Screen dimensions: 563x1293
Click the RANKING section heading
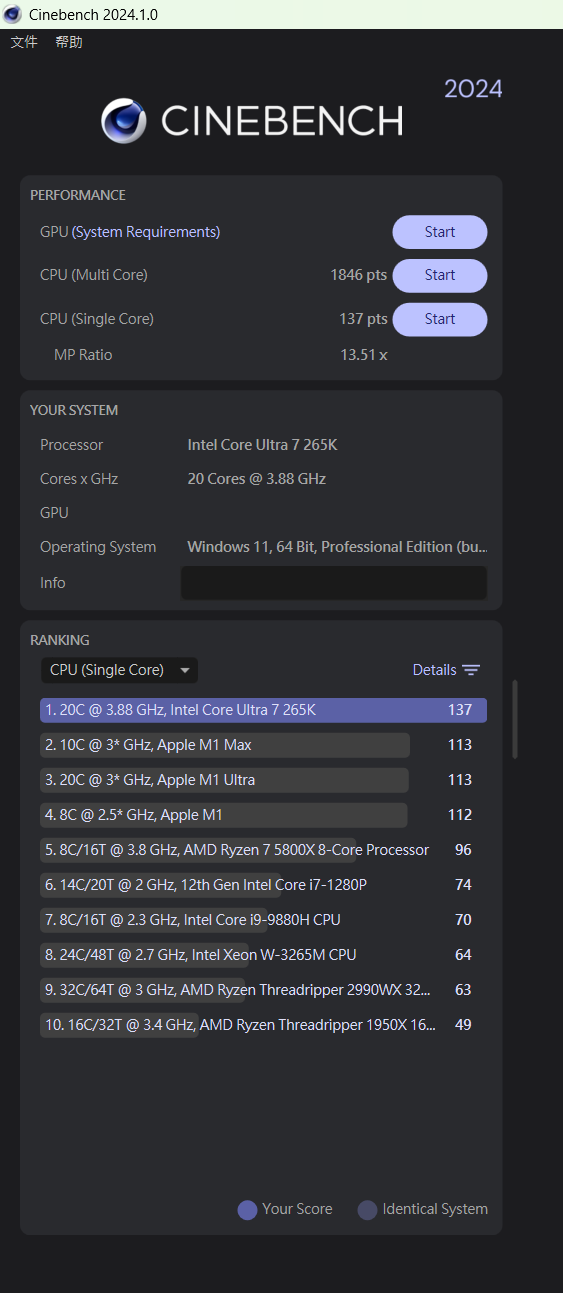coord(60,640)
